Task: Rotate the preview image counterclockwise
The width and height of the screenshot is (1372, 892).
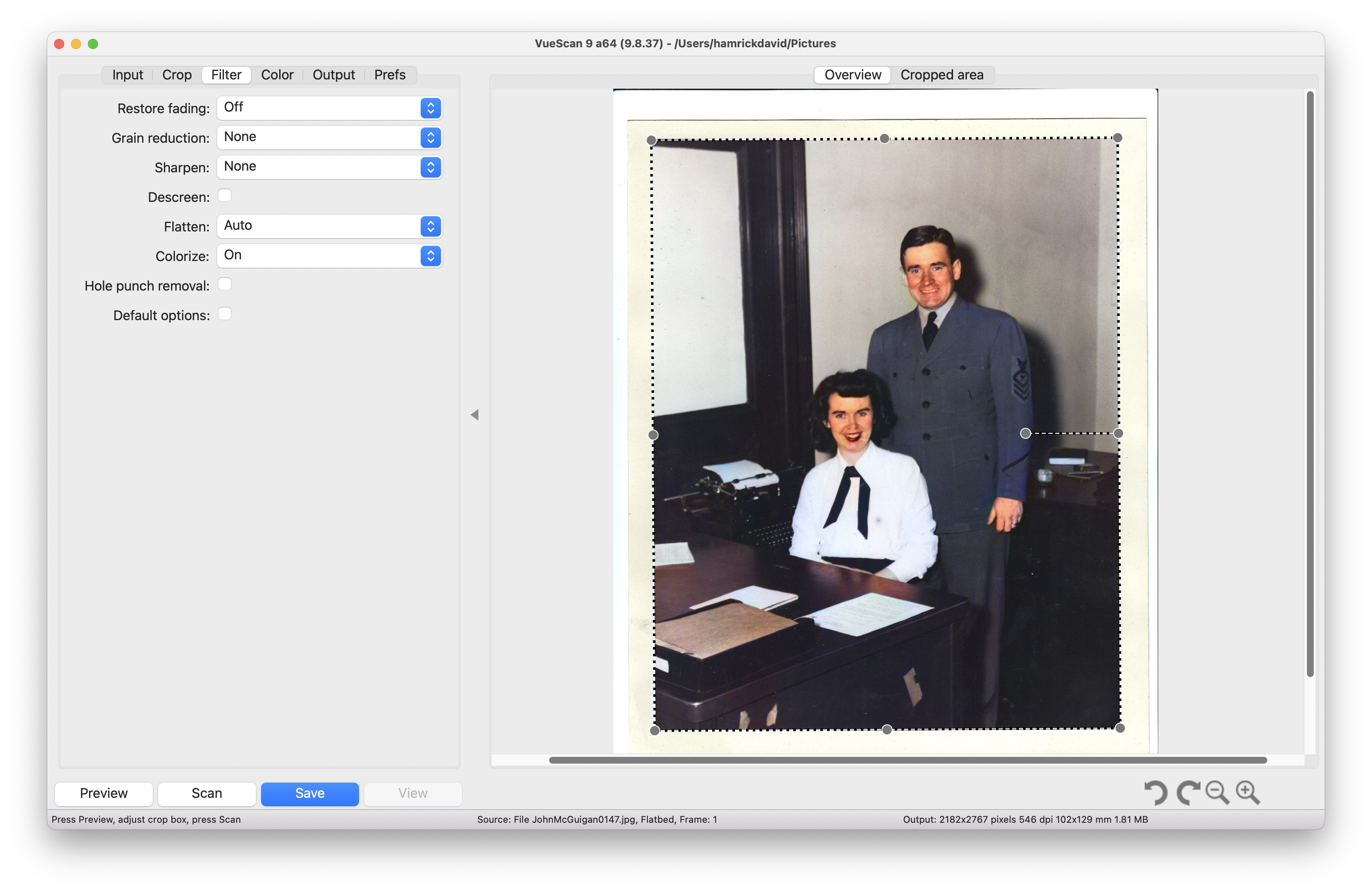Action: pos(1157,793)
